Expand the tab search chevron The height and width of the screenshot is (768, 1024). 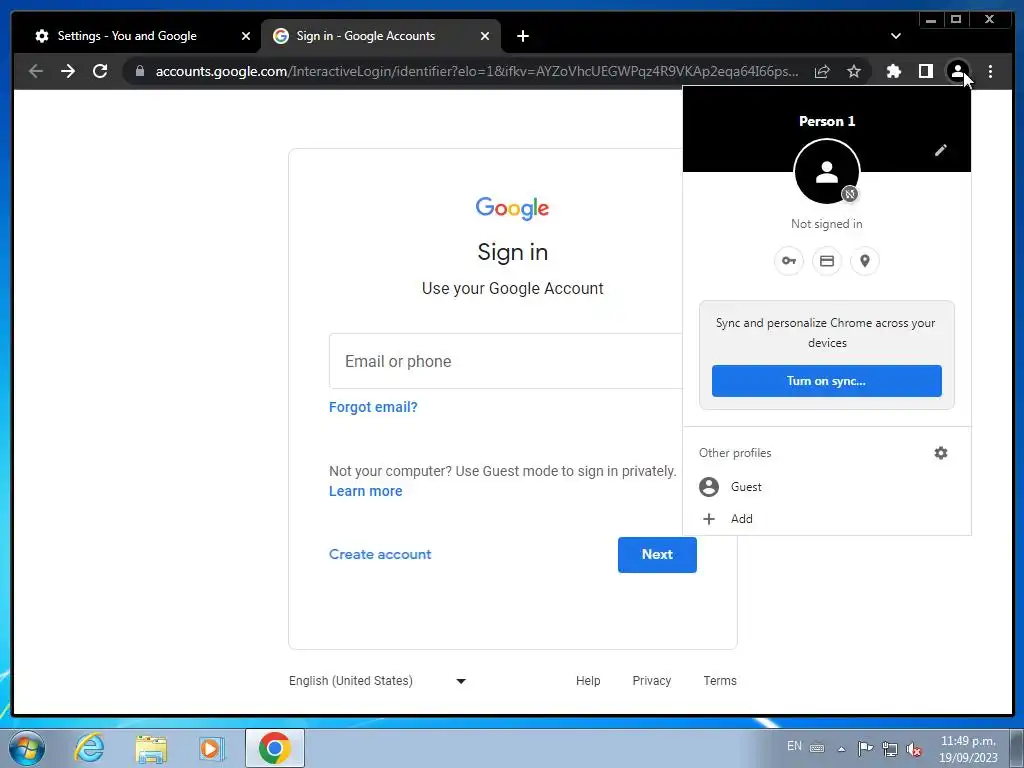pyautogui.click(x=896, y=36)
